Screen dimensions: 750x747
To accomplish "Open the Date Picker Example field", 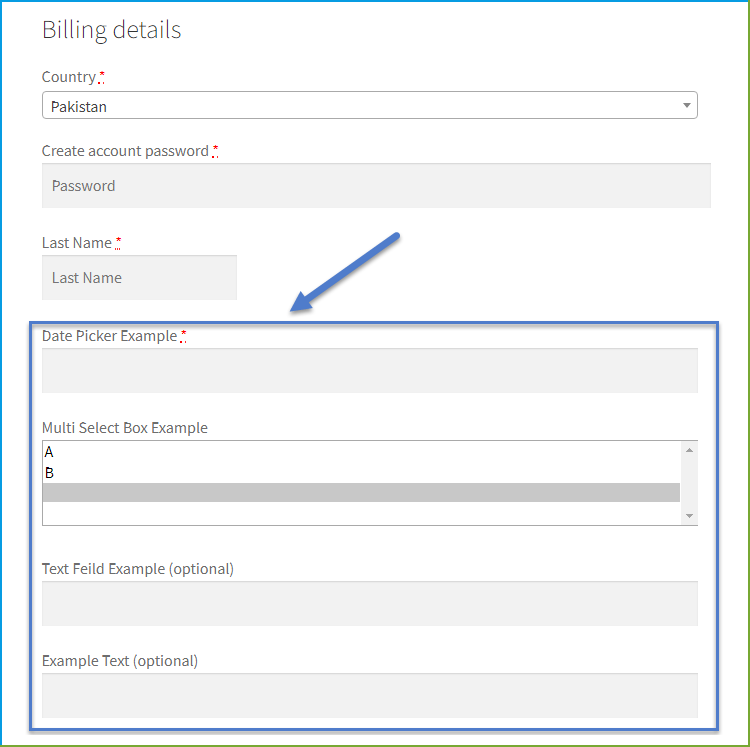I will [370, 371].
